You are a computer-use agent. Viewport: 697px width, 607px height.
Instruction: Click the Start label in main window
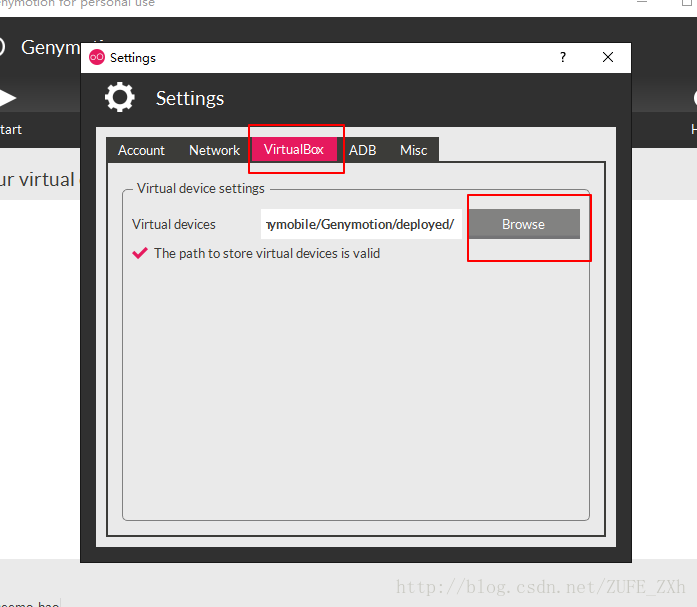[x=11, y=130]
